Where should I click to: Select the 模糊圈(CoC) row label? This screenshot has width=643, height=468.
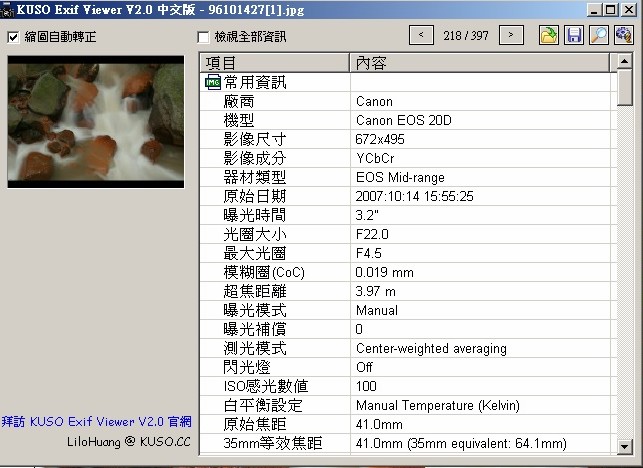coord(264,272)
